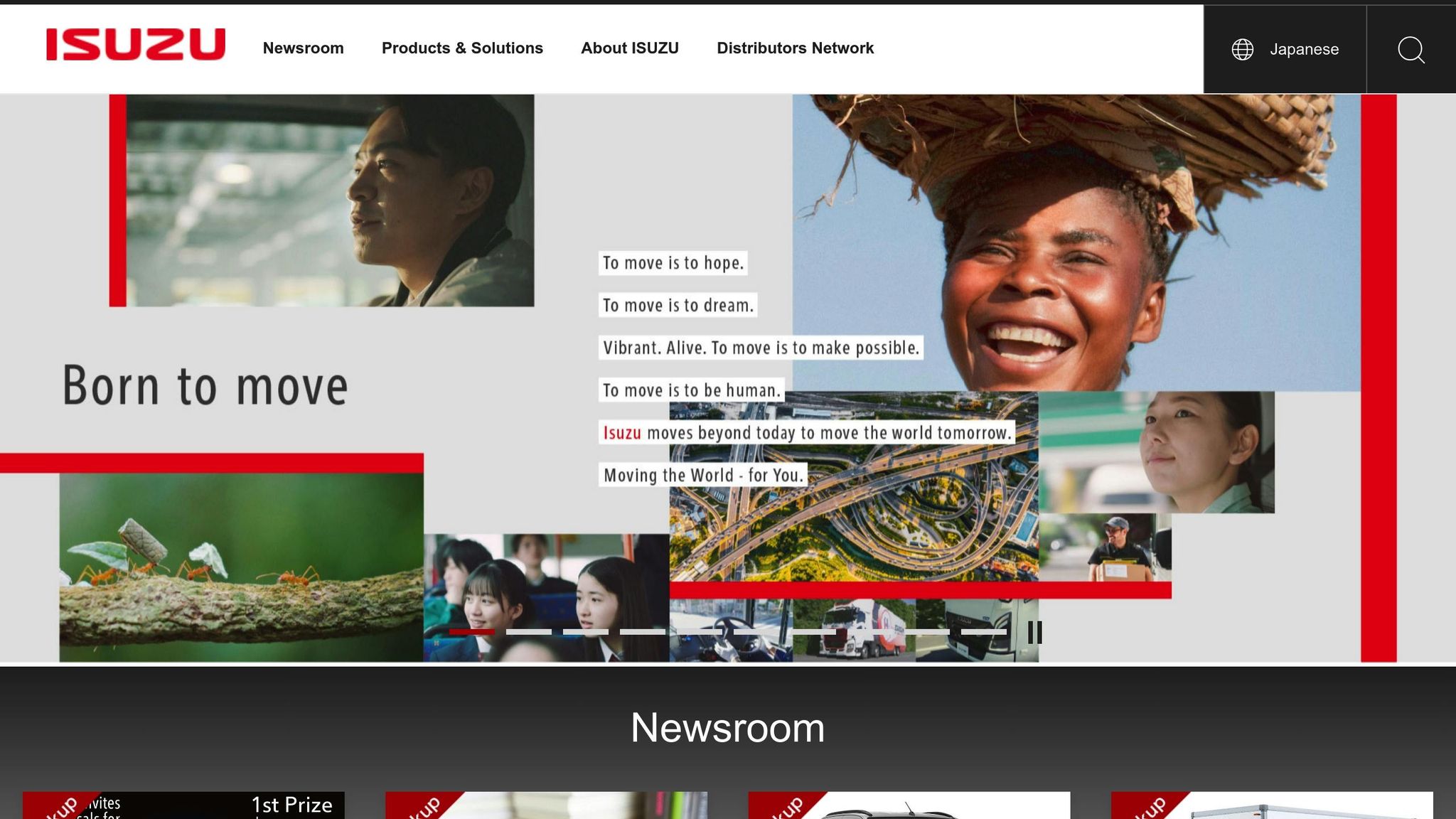Click the "Born to move" headline

click(x=205, y=386)
